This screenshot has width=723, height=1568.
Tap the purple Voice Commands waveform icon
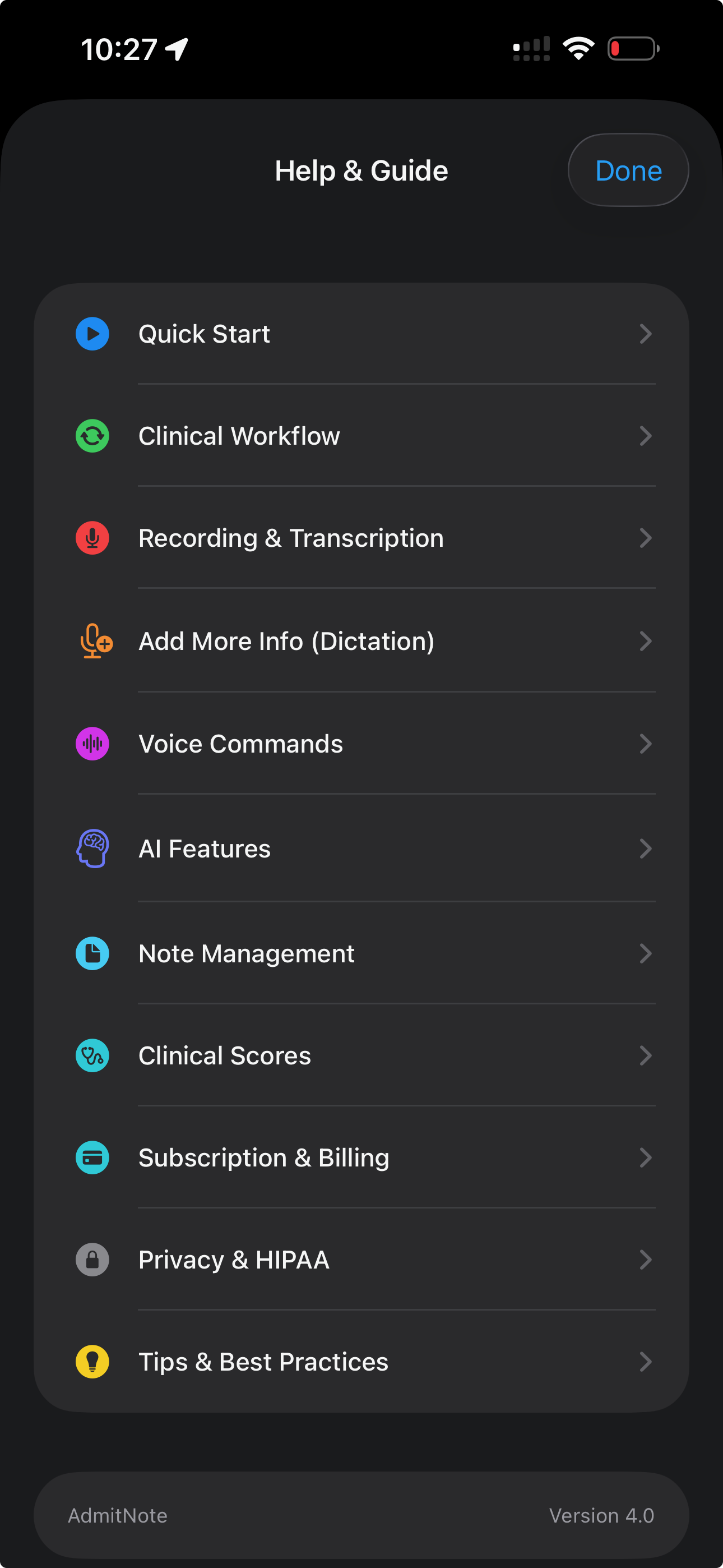92,744
